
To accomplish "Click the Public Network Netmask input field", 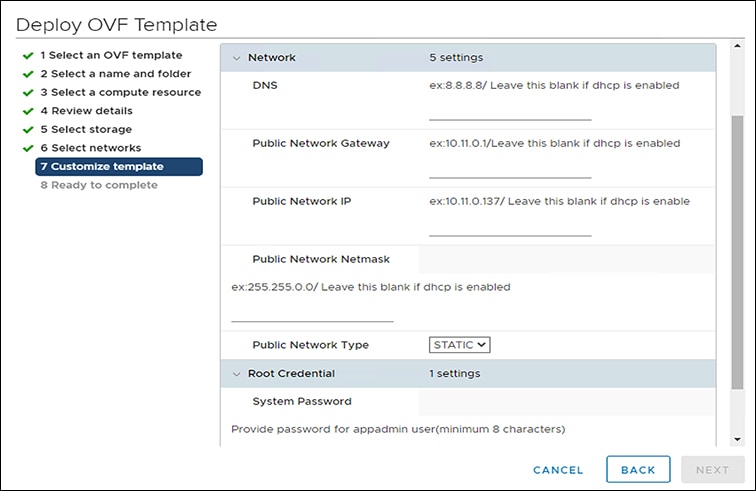I will (x=312, y=312).
